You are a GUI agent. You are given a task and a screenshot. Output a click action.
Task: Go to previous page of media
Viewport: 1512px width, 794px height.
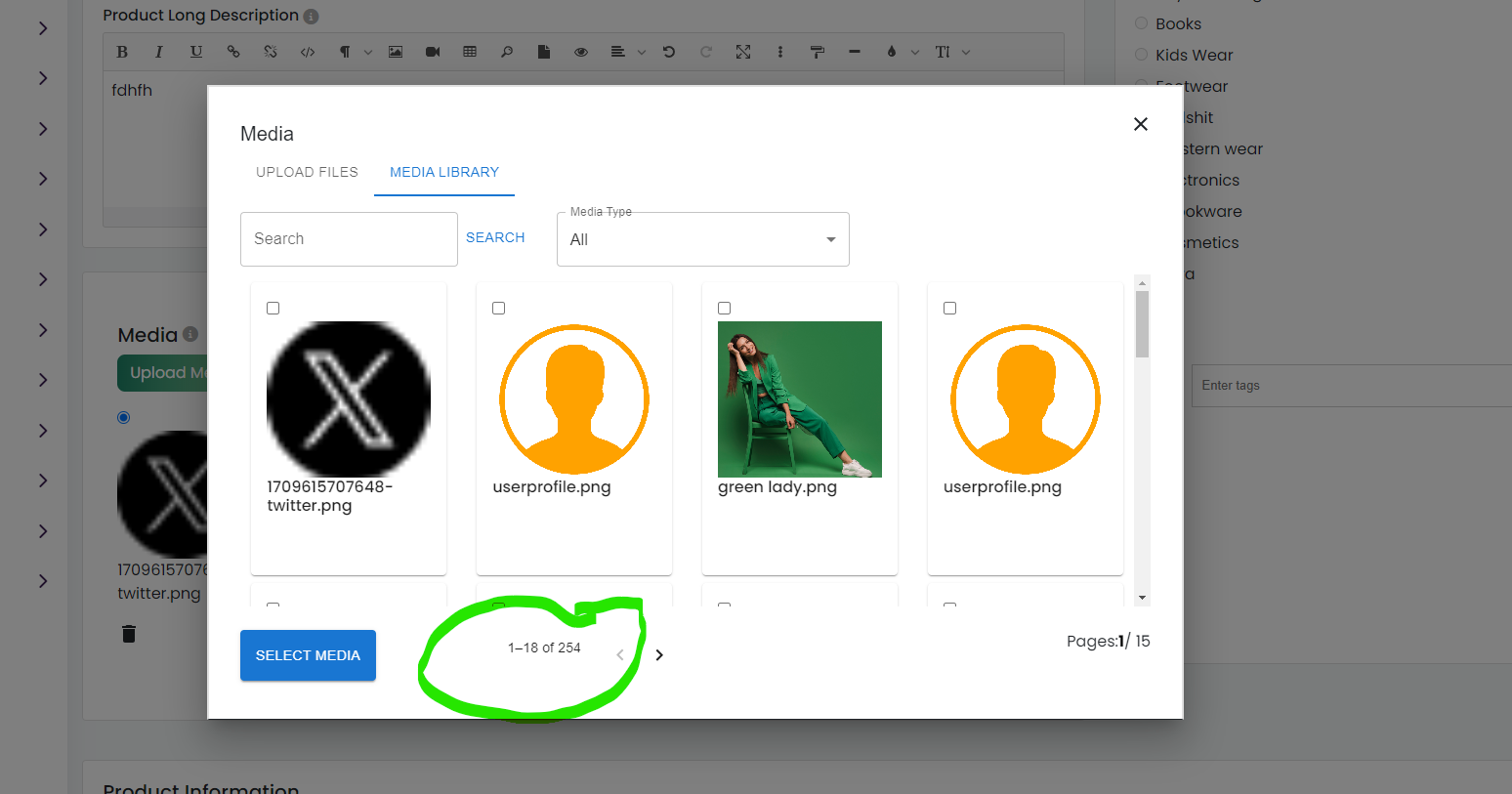(619, 655)
